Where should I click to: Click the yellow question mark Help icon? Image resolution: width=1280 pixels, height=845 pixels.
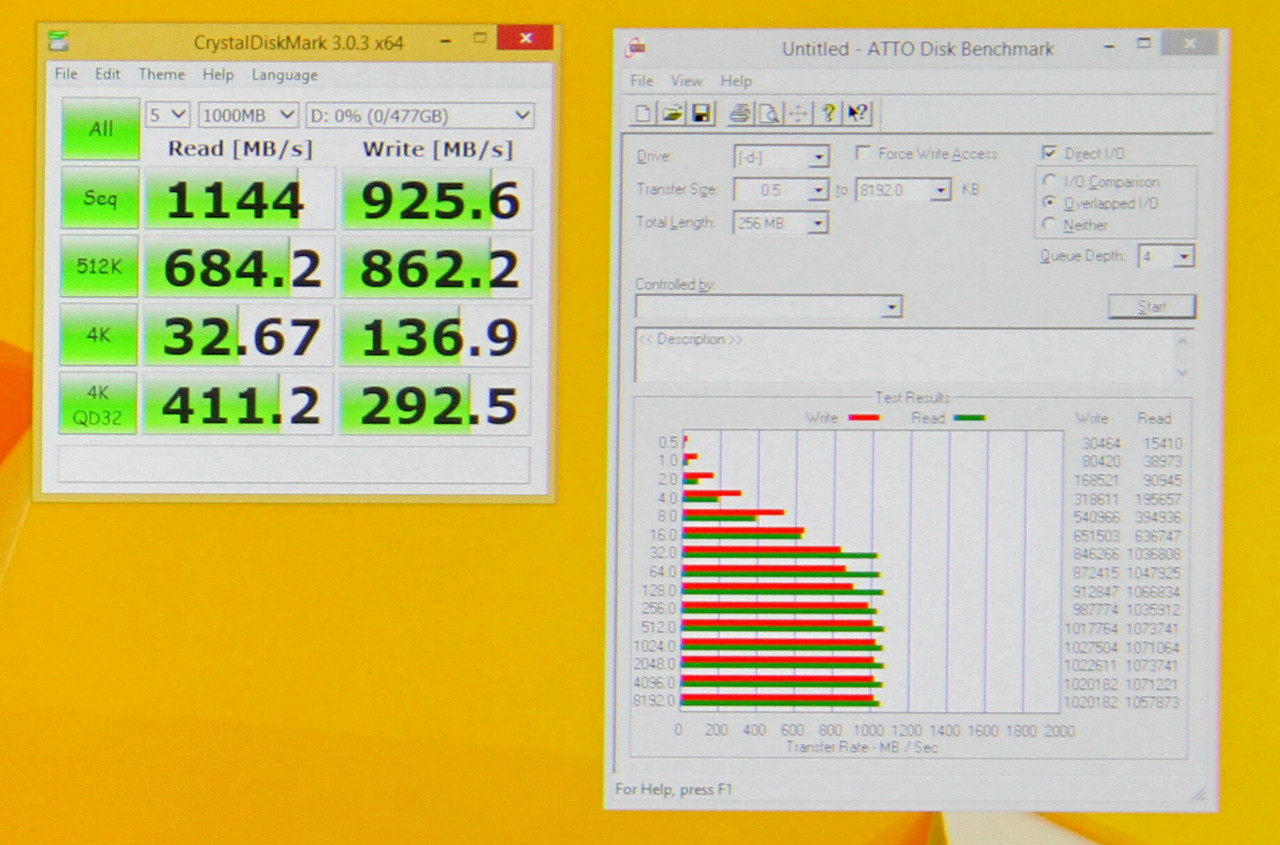click(x=828, y=113)
